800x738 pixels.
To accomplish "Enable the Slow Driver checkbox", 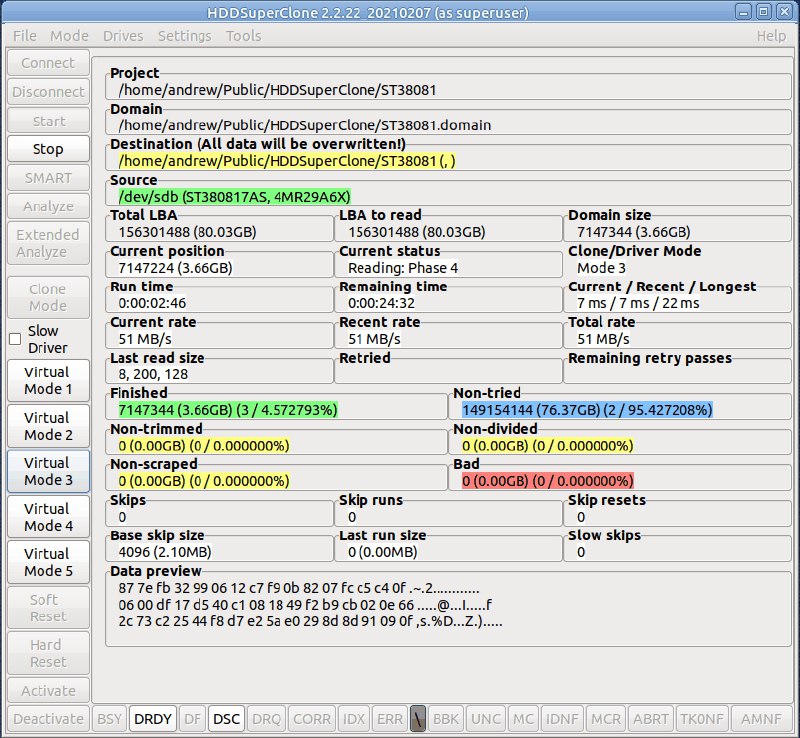I will click(x=15, y=339).
